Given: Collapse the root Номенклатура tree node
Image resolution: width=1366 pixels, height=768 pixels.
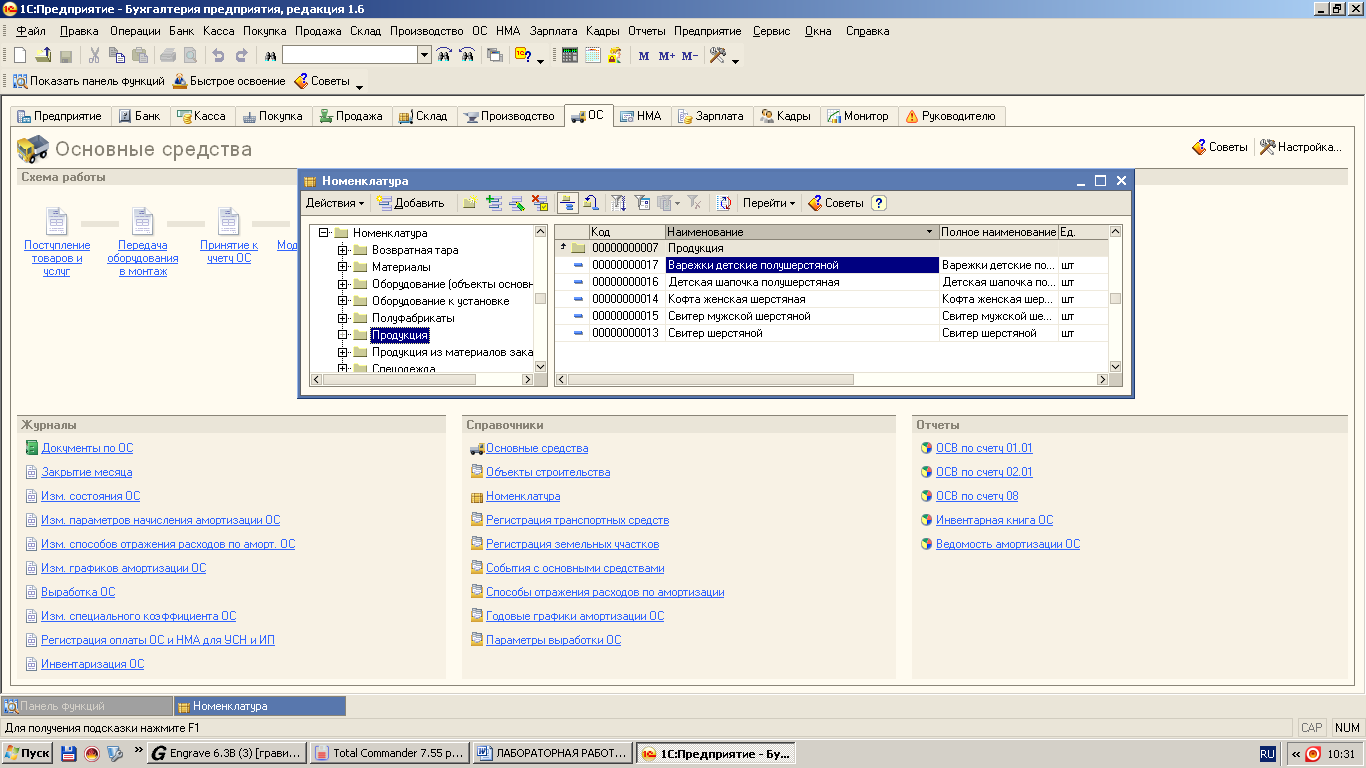Looking at the screenshot, I should point(323,233).
